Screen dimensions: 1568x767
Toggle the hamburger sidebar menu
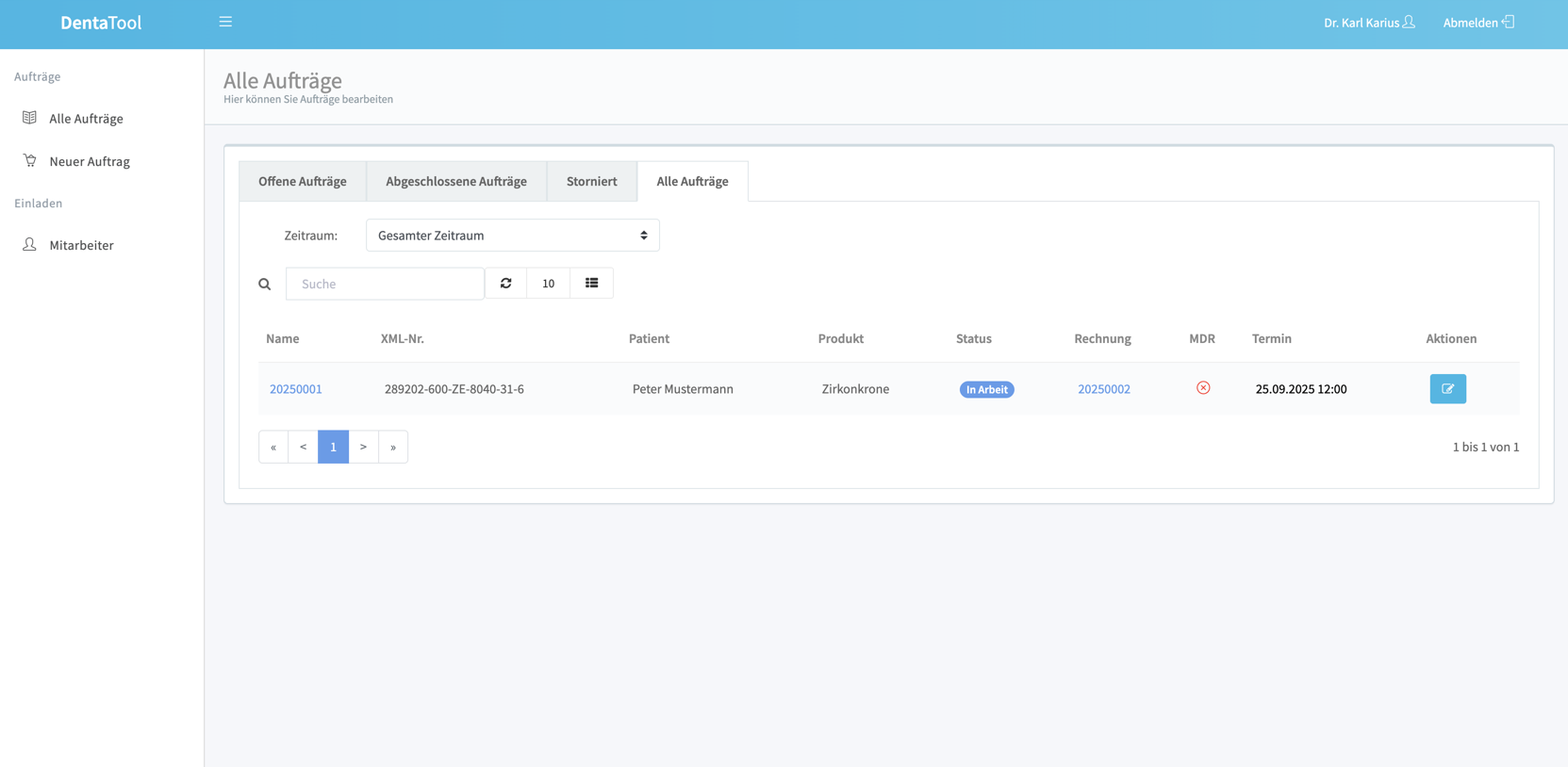pos(225,22)
